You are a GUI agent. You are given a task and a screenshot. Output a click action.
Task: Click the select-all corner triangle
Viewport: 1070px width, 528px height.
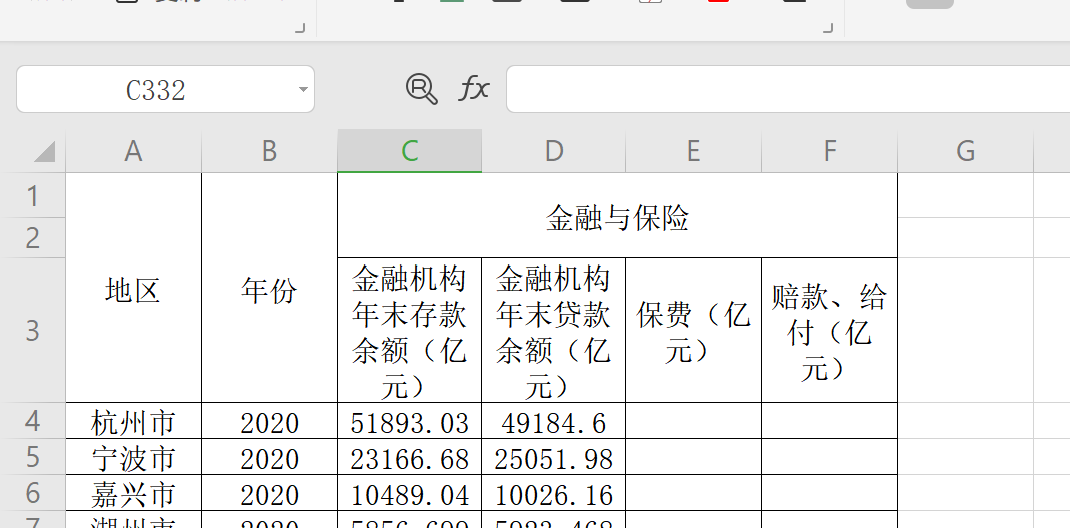point(44,151)
